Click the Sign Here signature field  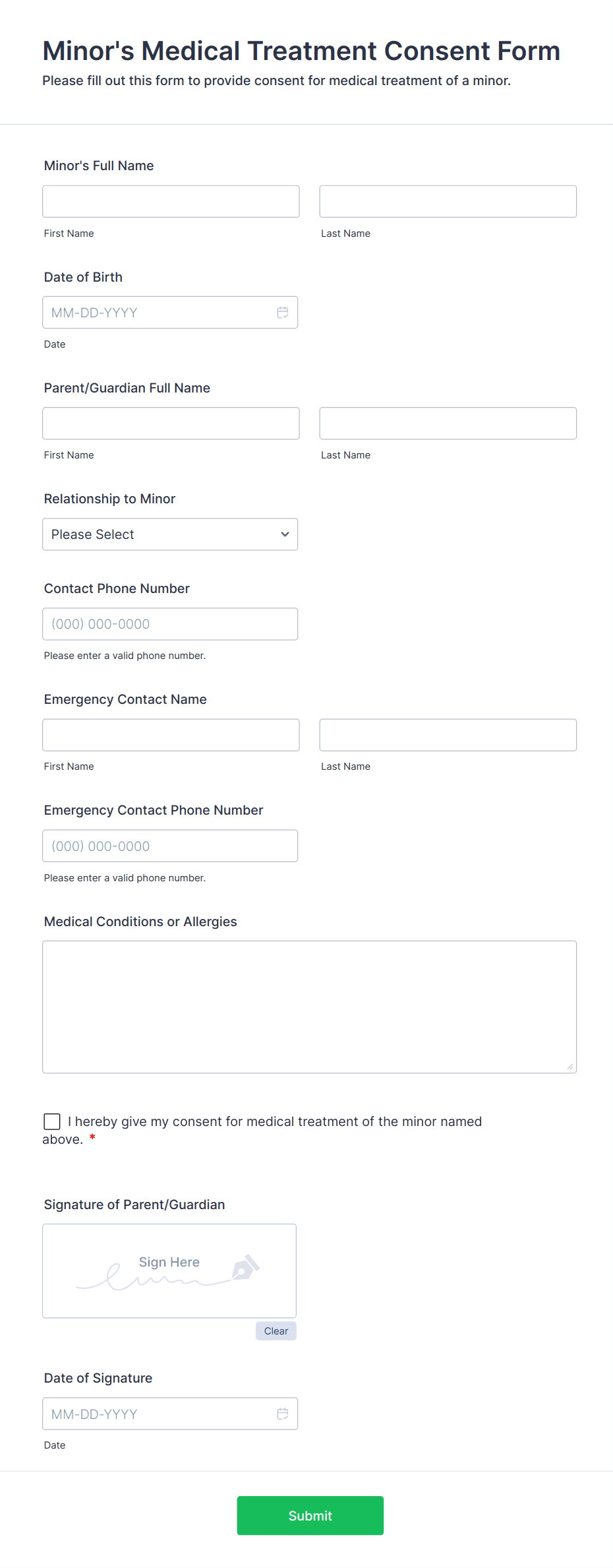tap(169, 1270)
